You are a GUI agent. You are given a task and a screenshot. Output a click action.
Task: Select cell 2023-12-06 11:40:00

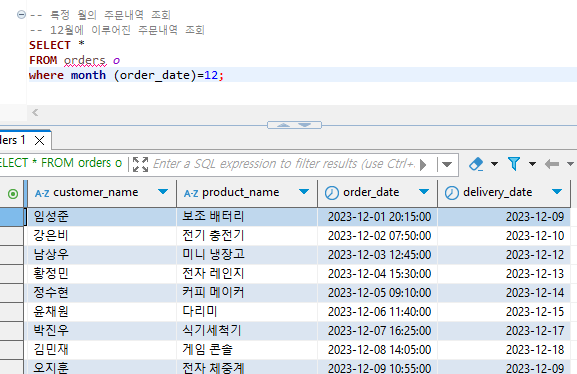click(378, 311)
